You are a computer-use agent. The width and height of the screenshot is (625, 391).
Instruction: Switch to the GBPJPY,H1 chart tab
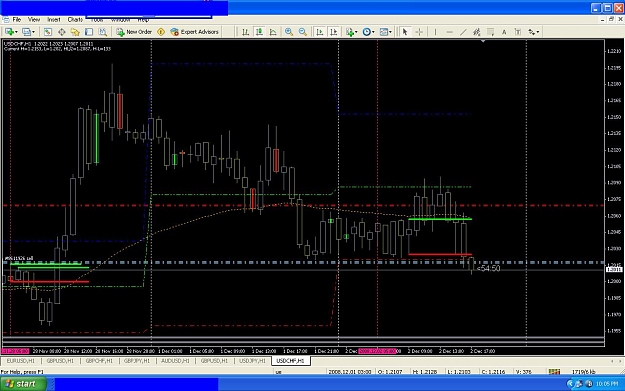tap(137, 361)
